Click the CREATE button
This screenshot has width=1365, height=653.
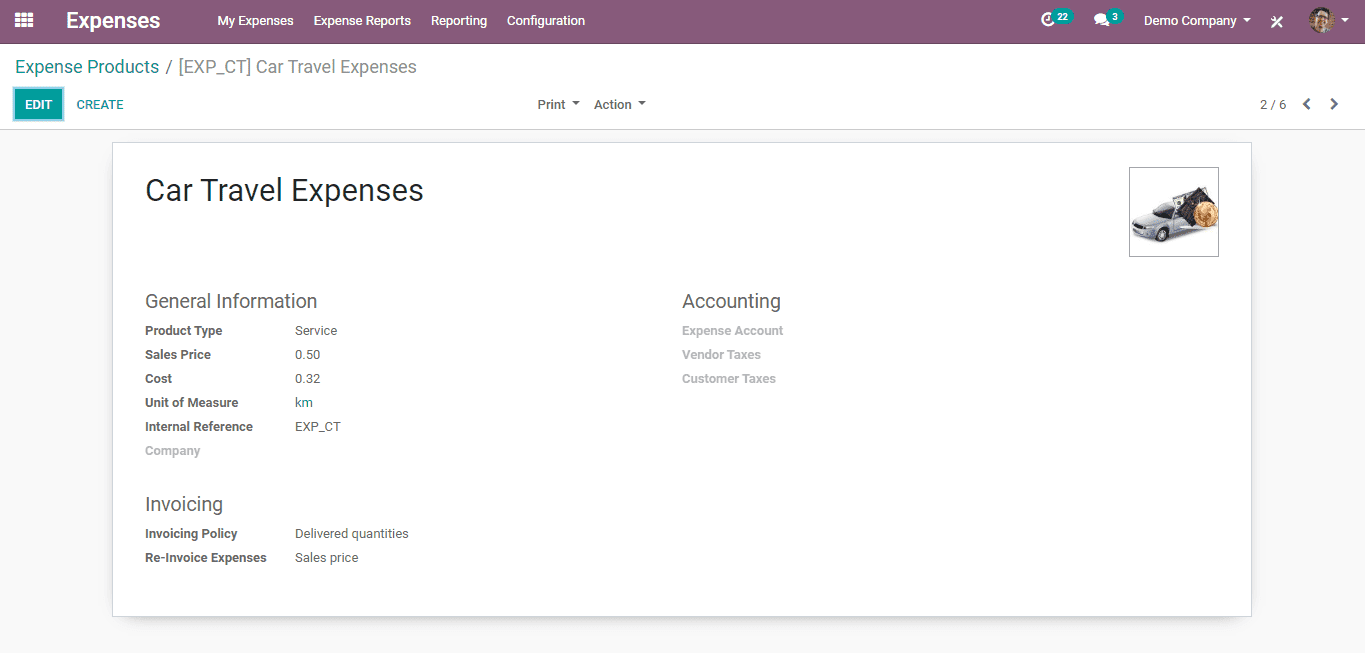(x=100, y=104)
